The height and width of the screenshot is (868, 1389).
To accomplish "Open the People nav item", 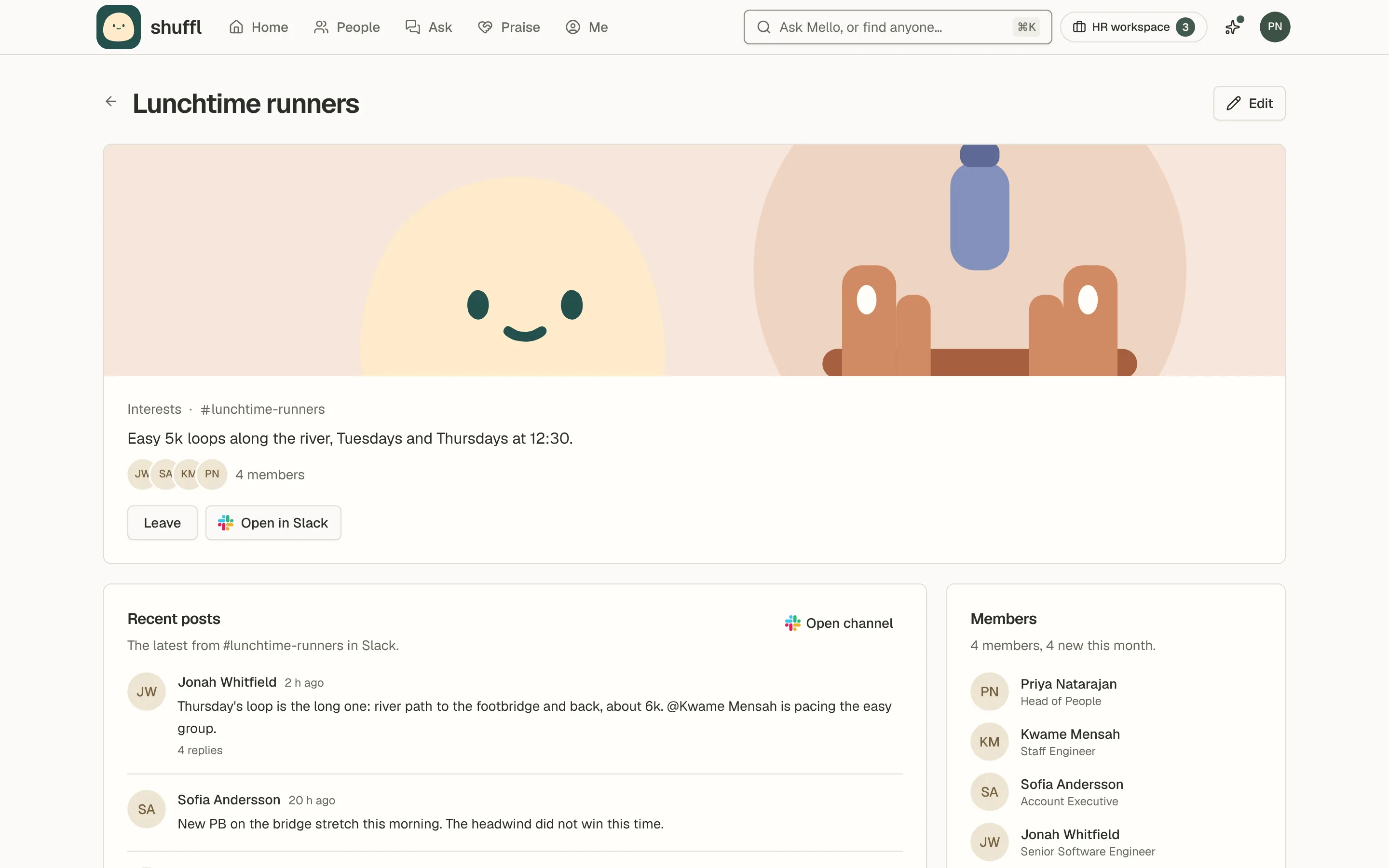I will pos(347,27).
